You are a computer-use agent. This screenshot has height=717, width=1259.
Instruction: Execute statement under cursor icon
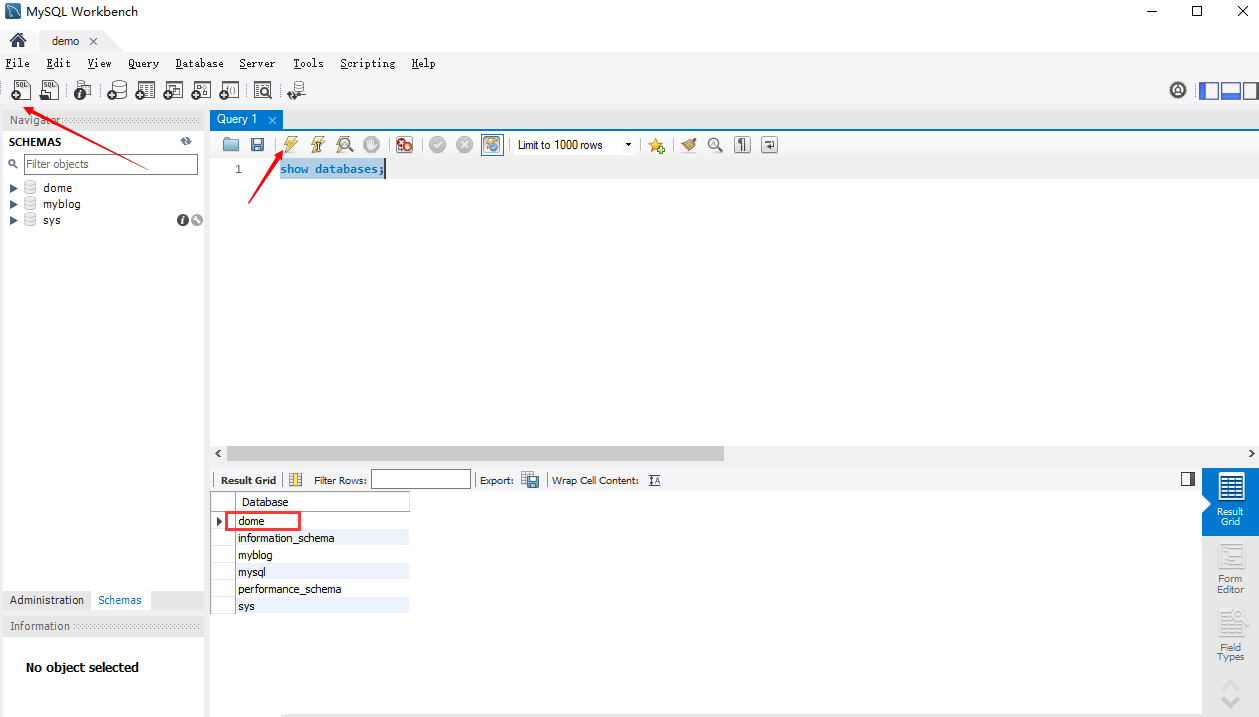pyautogui.click(x=318, y=145)
